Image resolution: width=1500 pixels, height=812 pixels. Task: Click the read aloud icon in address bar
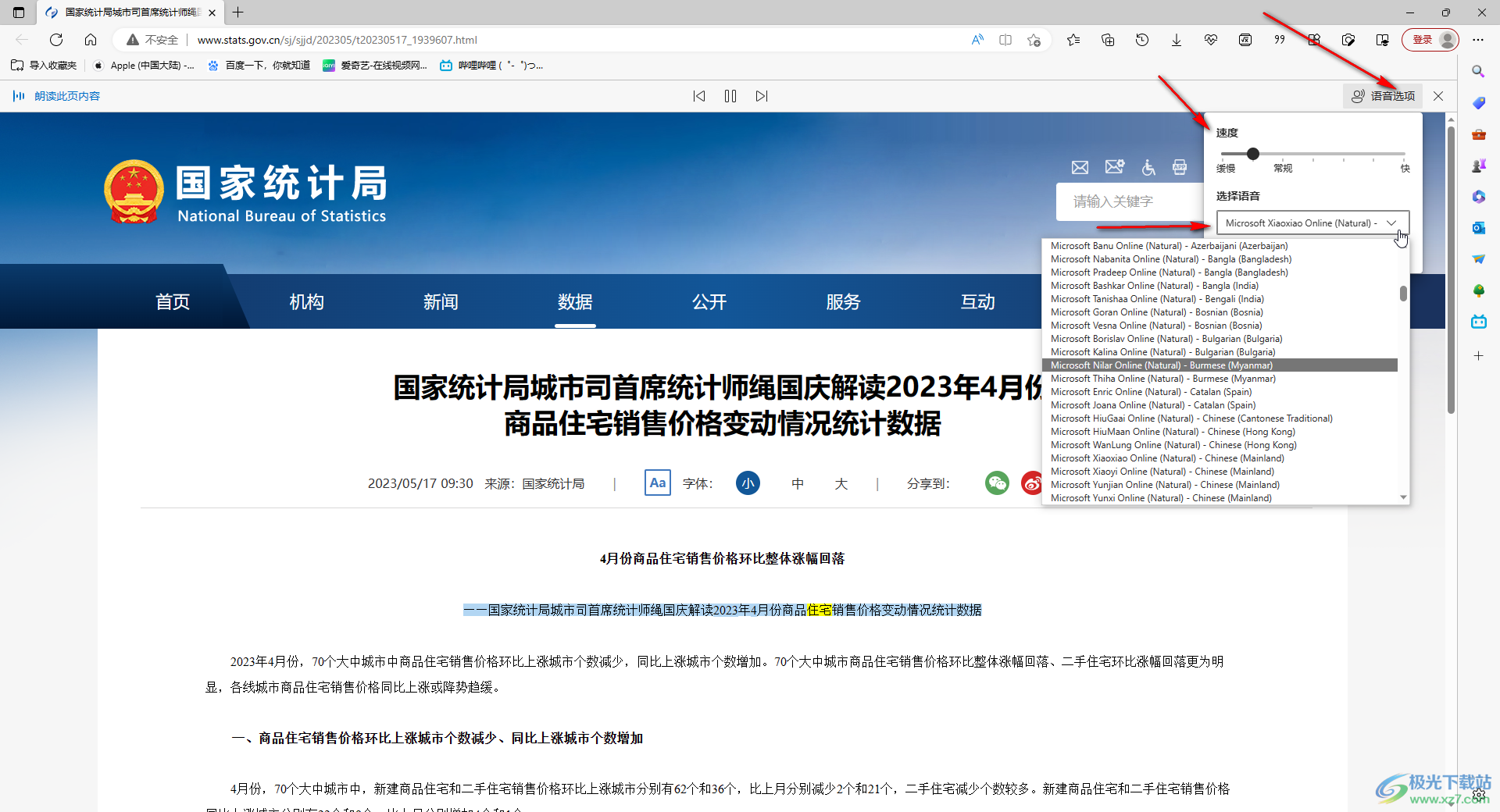click(977, 40)
